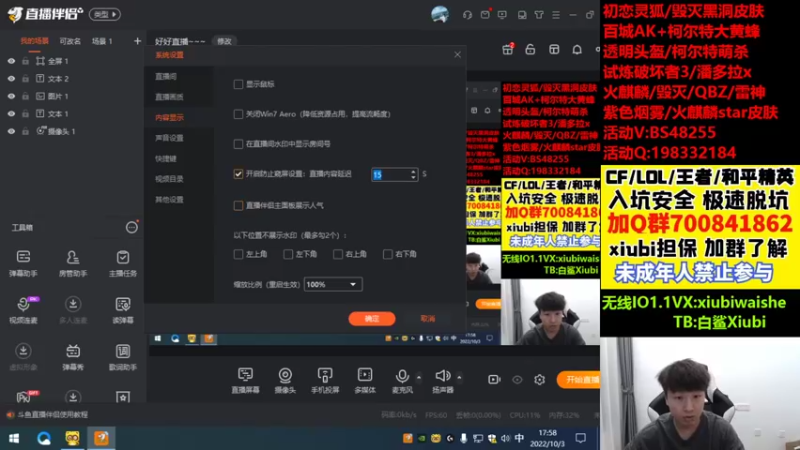Click the record video icon
The width and height of the screenshot is (800, 450).
494,380
